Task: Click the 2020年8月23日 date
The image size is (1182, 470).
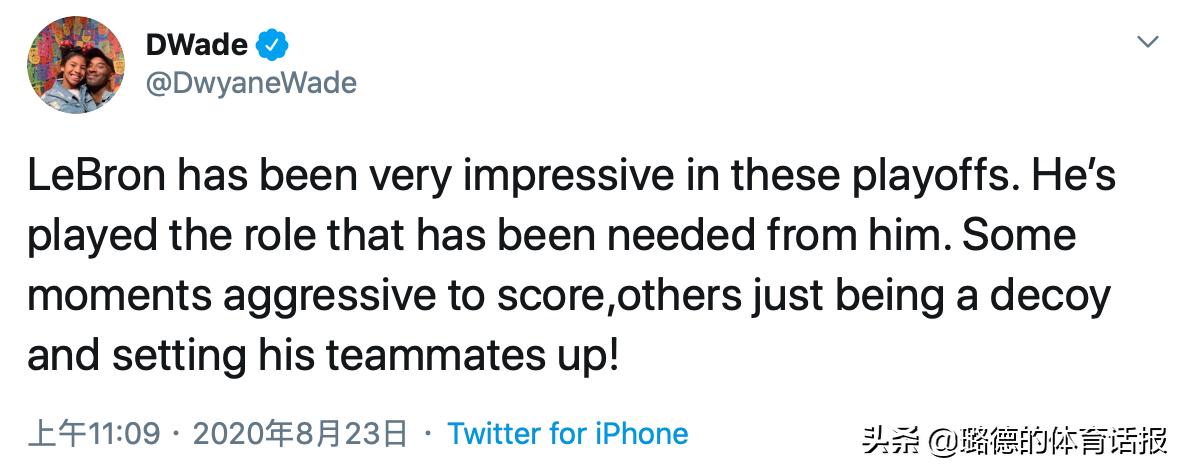Action: (x=300, y=434)
